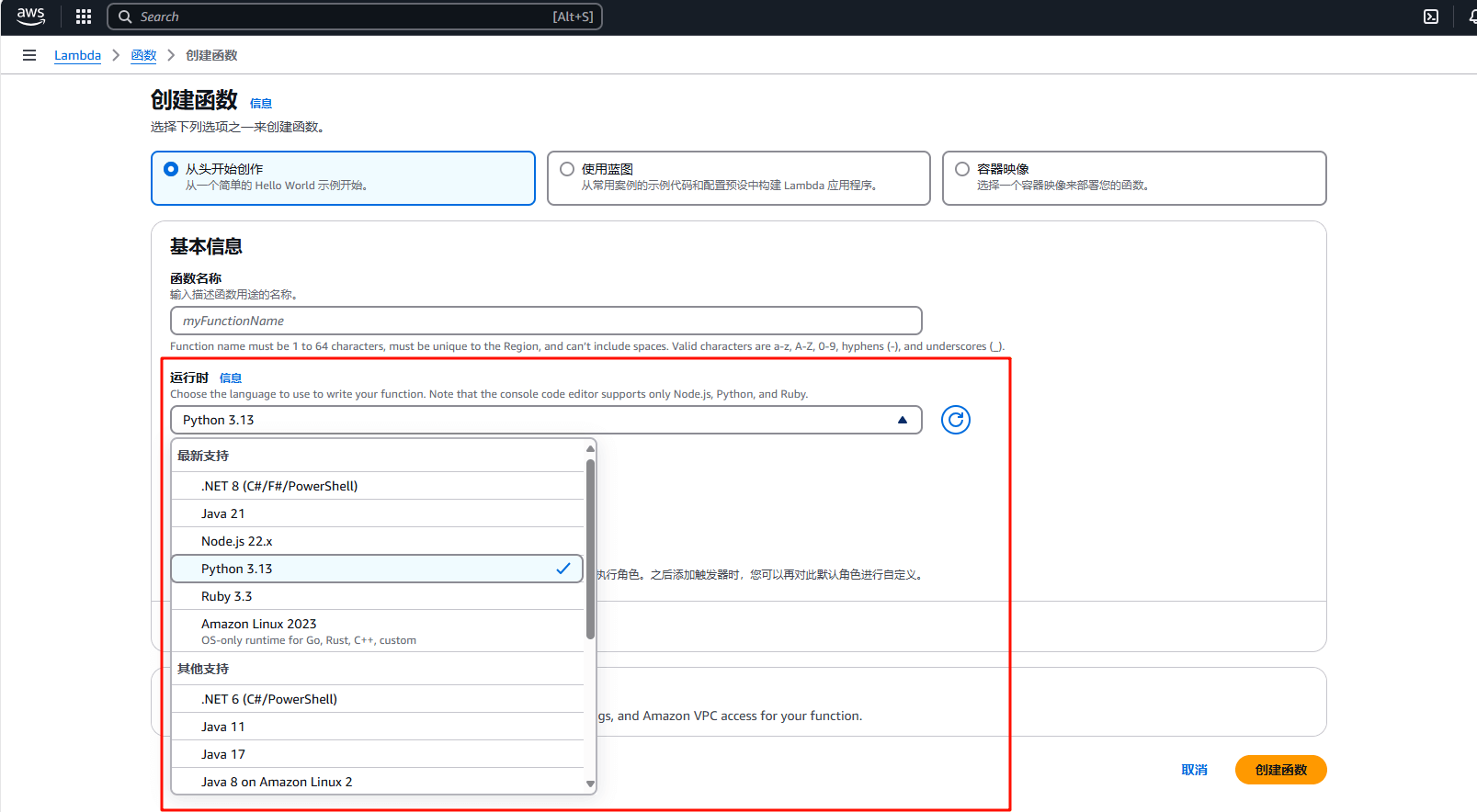Select the Author from scratch option (从头开始创作)
The height and width of the screenshot is (812, 1477).
tap(343, 178)
